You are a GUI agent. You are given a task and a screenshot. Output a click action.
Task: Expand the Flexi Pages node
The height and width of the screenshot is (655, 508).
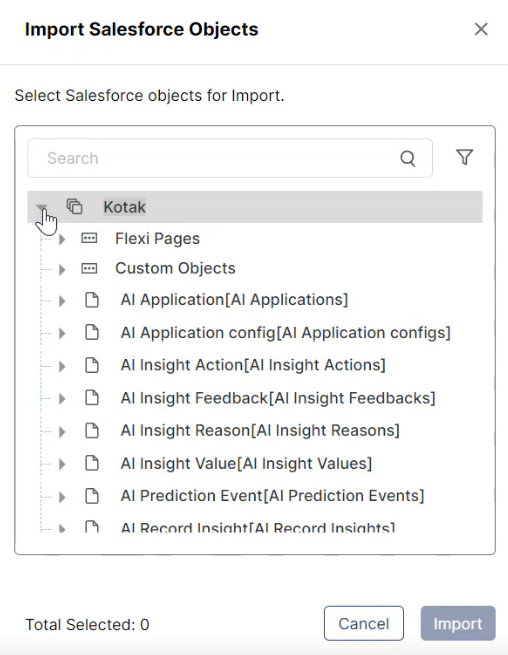(x=62, y=239)
